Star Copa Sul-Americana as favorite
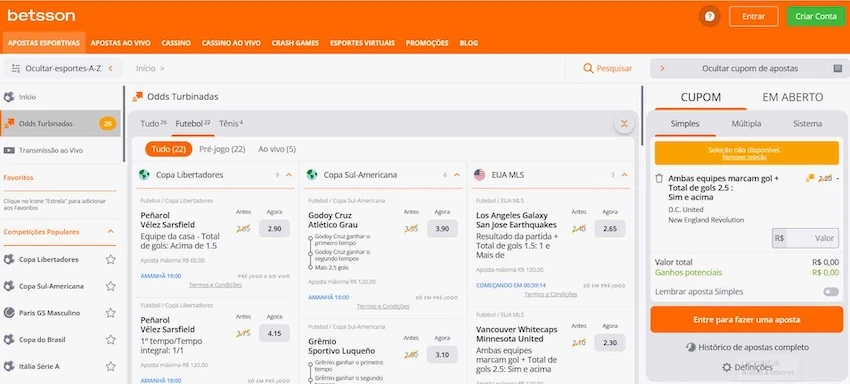This screenshot has width=850, height=384. pos(111,286)
